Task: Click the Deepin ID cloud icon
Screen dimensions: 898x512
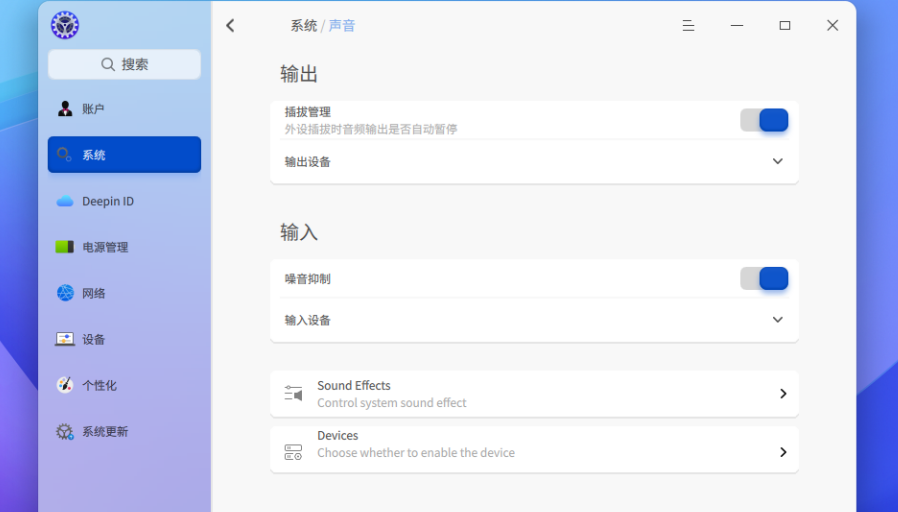Action: tap(65, 201)
